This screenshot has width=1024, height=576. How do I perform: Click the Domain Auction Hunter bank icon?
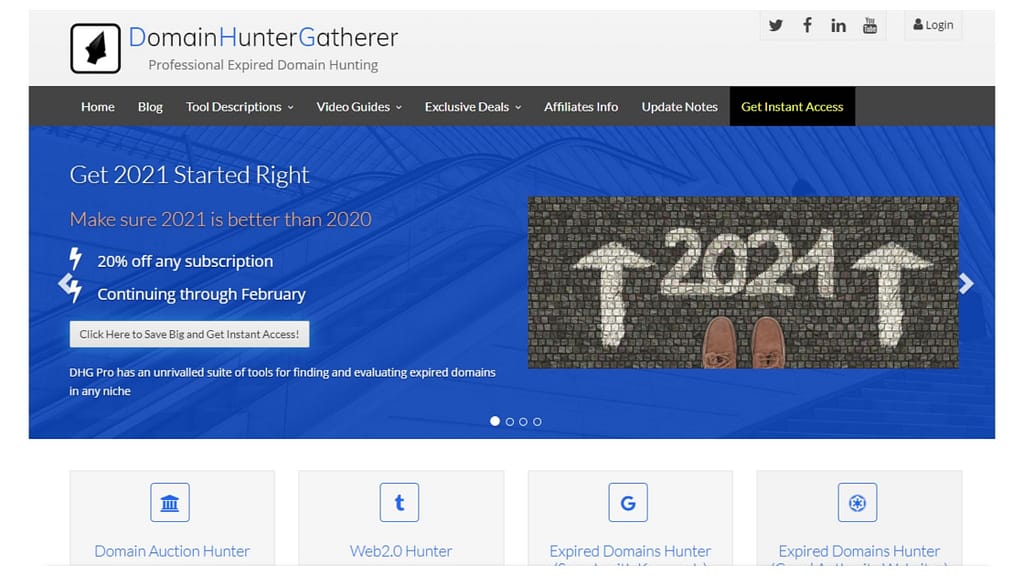[169, 503]
